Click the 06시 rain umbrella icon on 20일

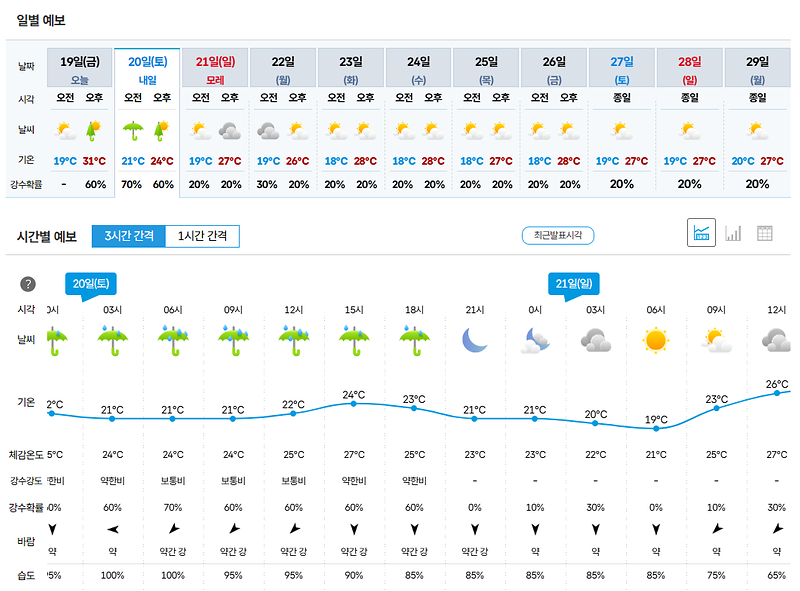(x=173, y=340)
